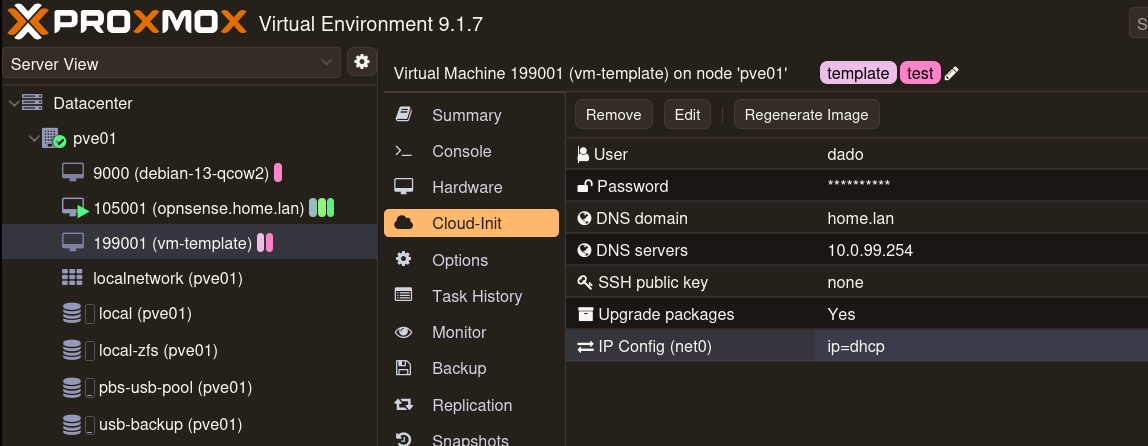1148x446 pixels.
Task: Select the User row
Action: [857, 155]
